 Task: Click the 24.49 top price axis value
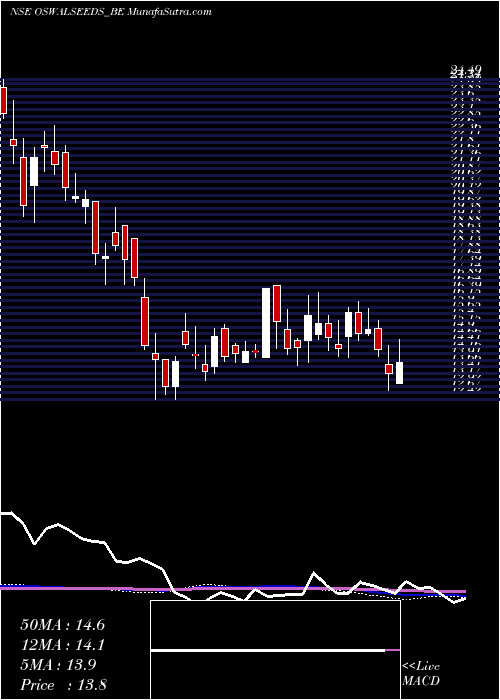point(465,70)
